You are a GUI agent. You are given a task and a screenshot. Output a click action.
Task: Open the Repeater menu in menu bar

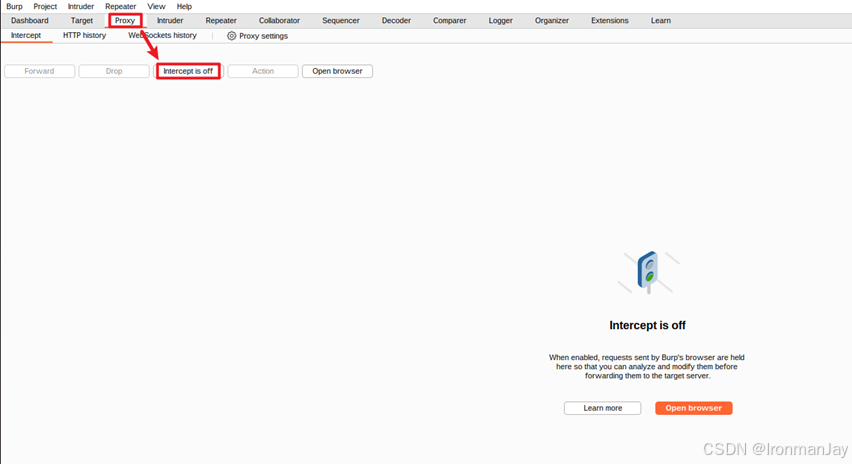(121, 7)
